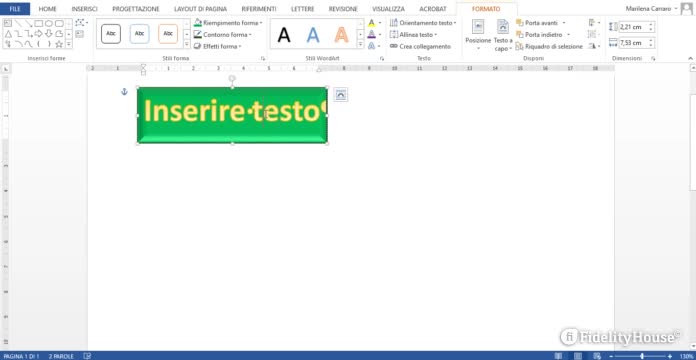Open the LAYOUT DI PAGINA tab
696x360 pixels.
(x=200, y=9)
